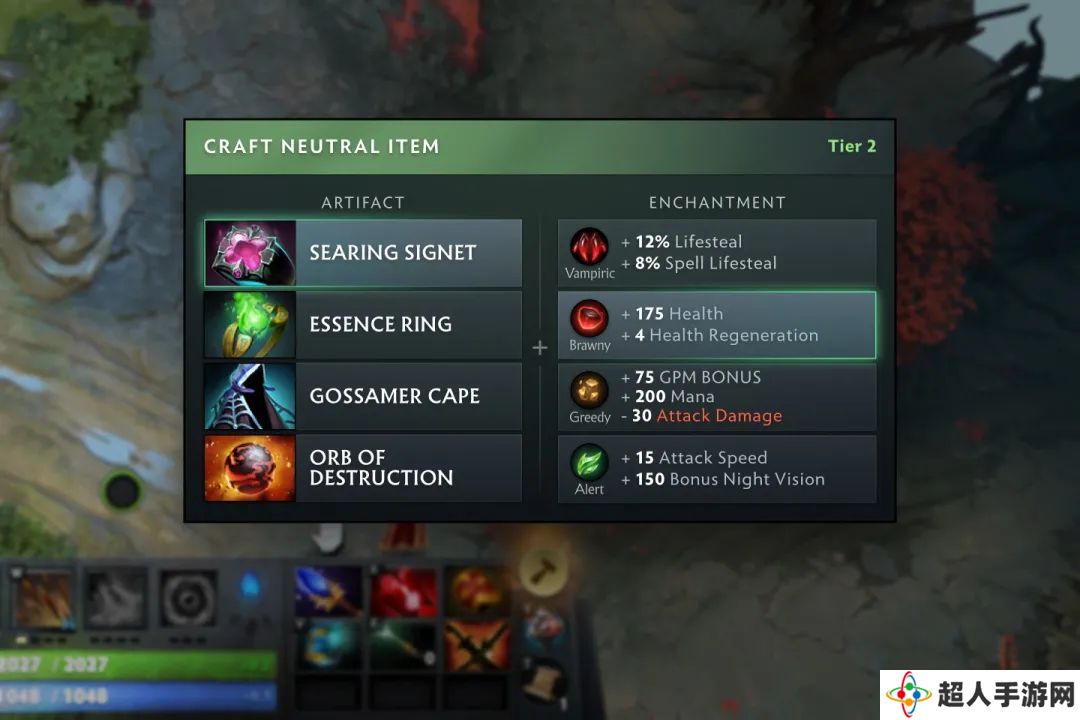1080x720 pixels.
Task: Click the town portal scroll slot
Action: (544, 679)
